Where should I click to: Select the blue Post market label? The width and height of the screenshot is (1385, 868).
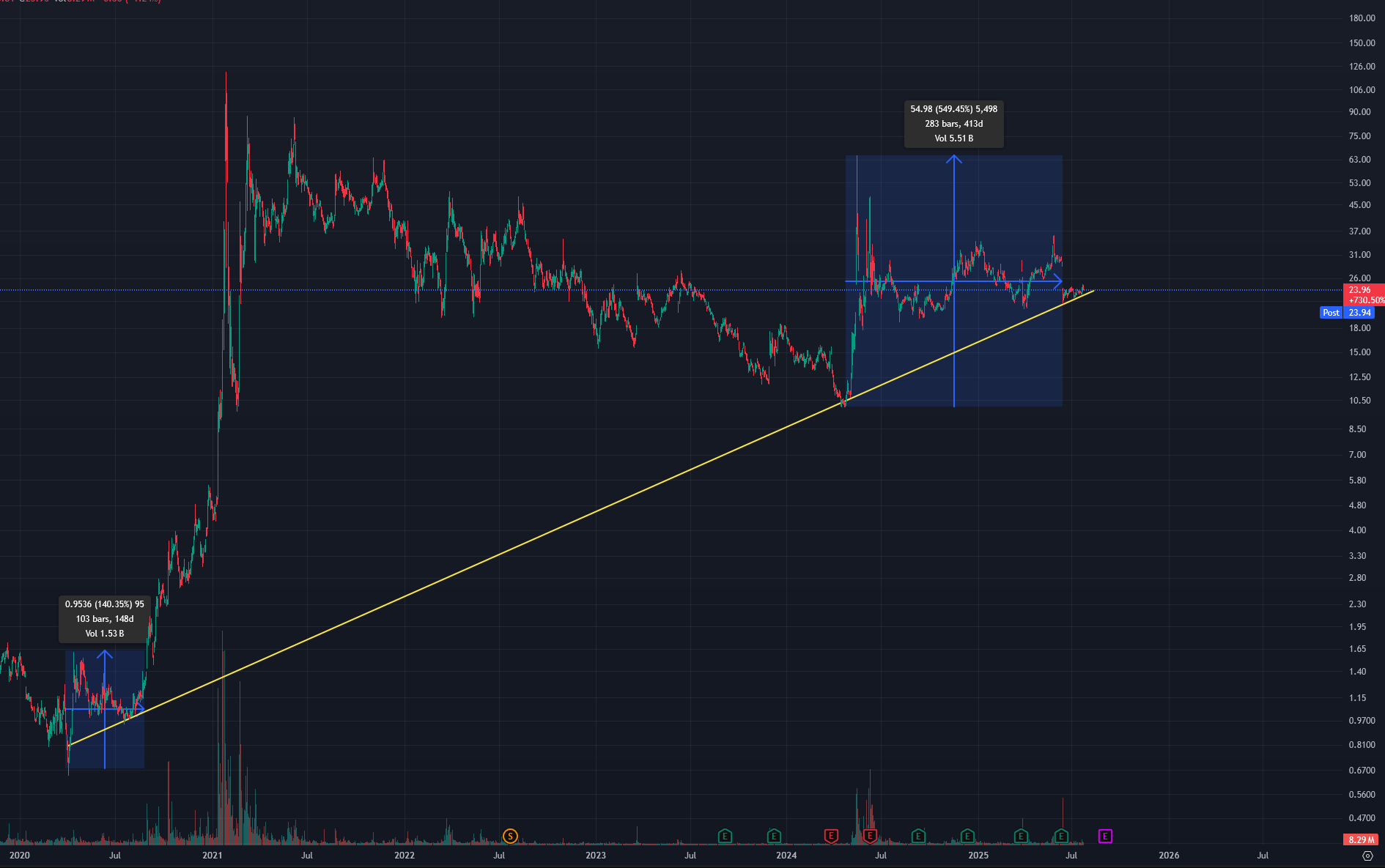coord(1331,313)
